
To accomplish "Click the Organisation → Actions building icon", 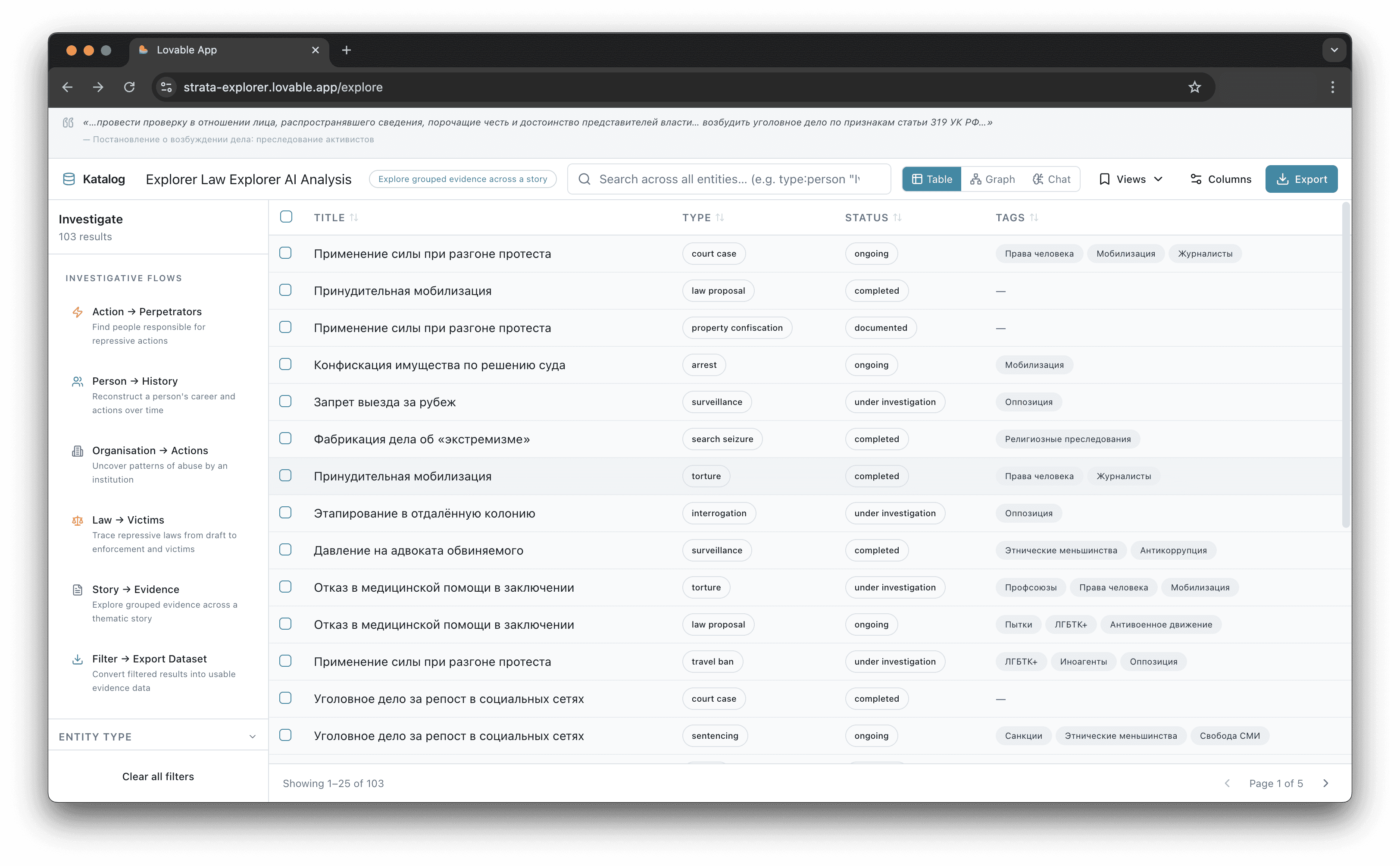I will pos(77,451).
